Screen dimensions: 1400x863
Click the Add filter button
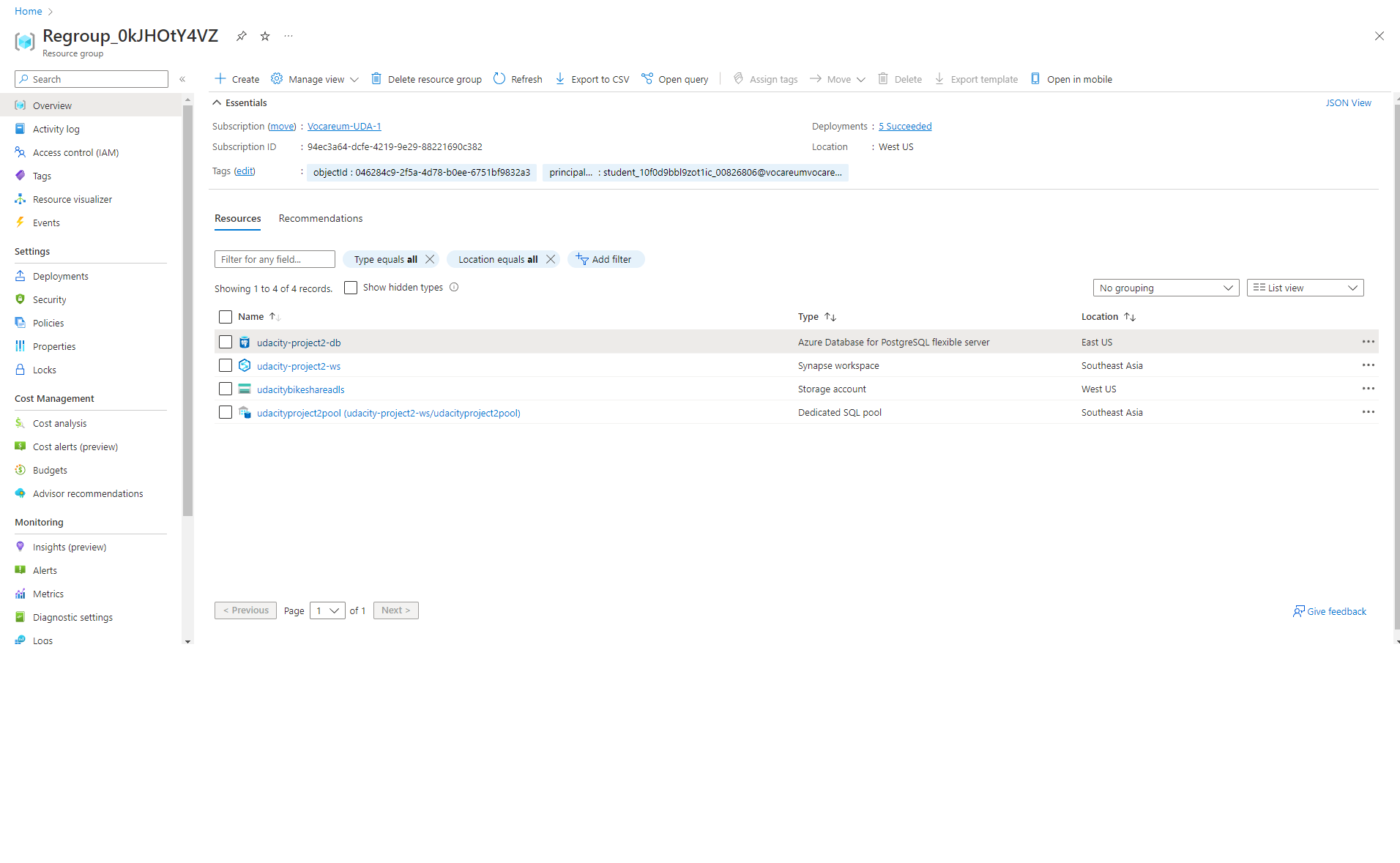pos(606,259)
